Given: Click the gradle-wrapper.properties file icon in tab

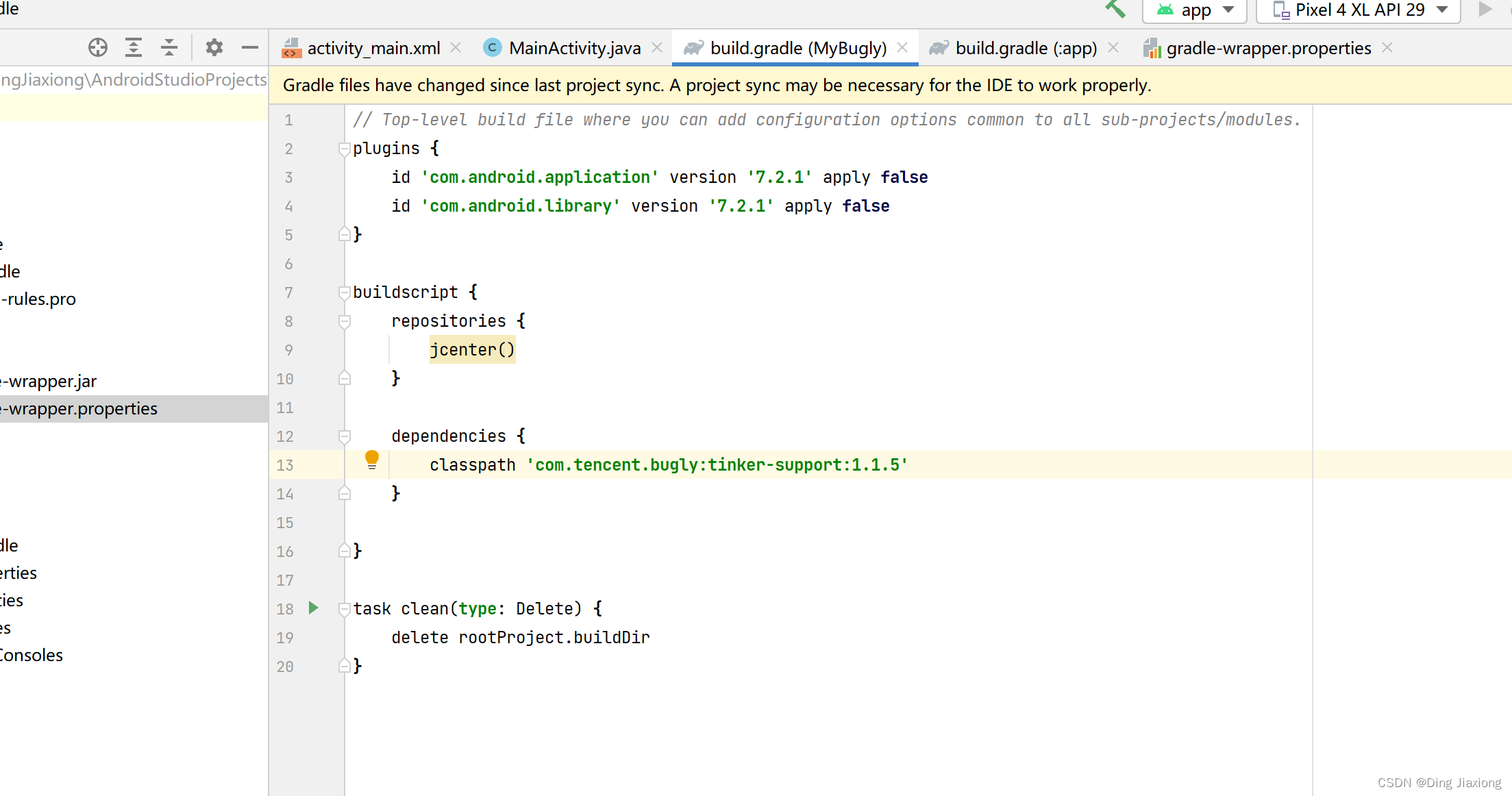Looking at the screenshot, I should coord(1152,48).
